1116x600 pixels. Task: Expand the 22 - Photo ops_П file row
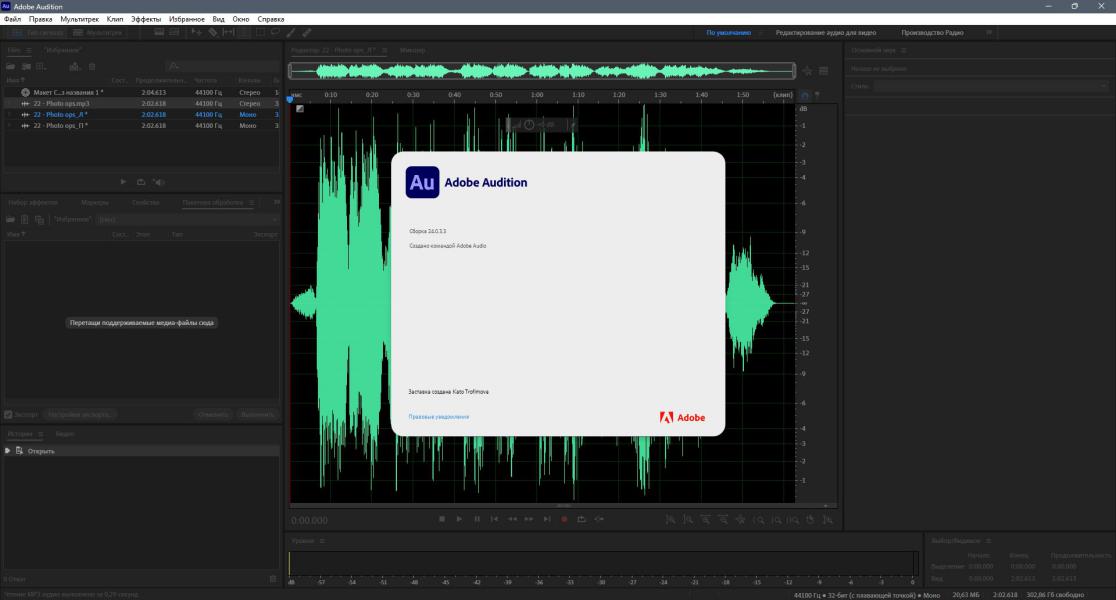tap(9, 126)
